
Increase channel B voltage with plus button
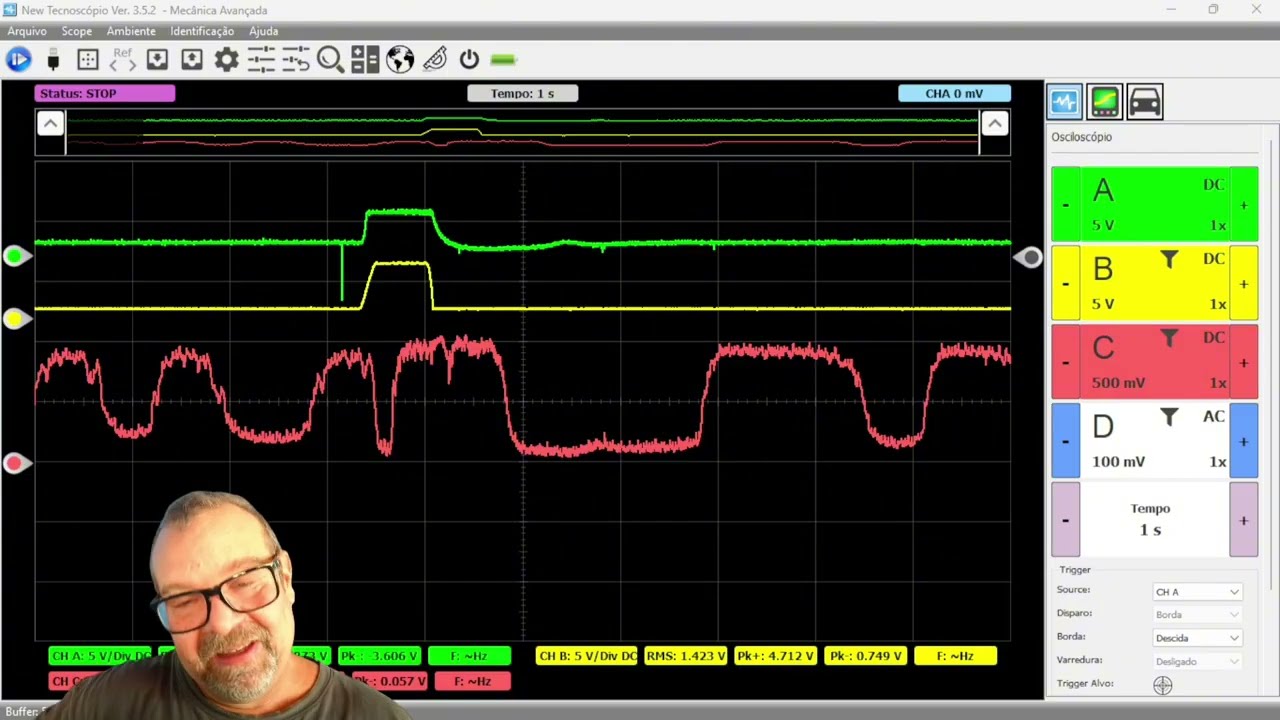[1244, 284]
